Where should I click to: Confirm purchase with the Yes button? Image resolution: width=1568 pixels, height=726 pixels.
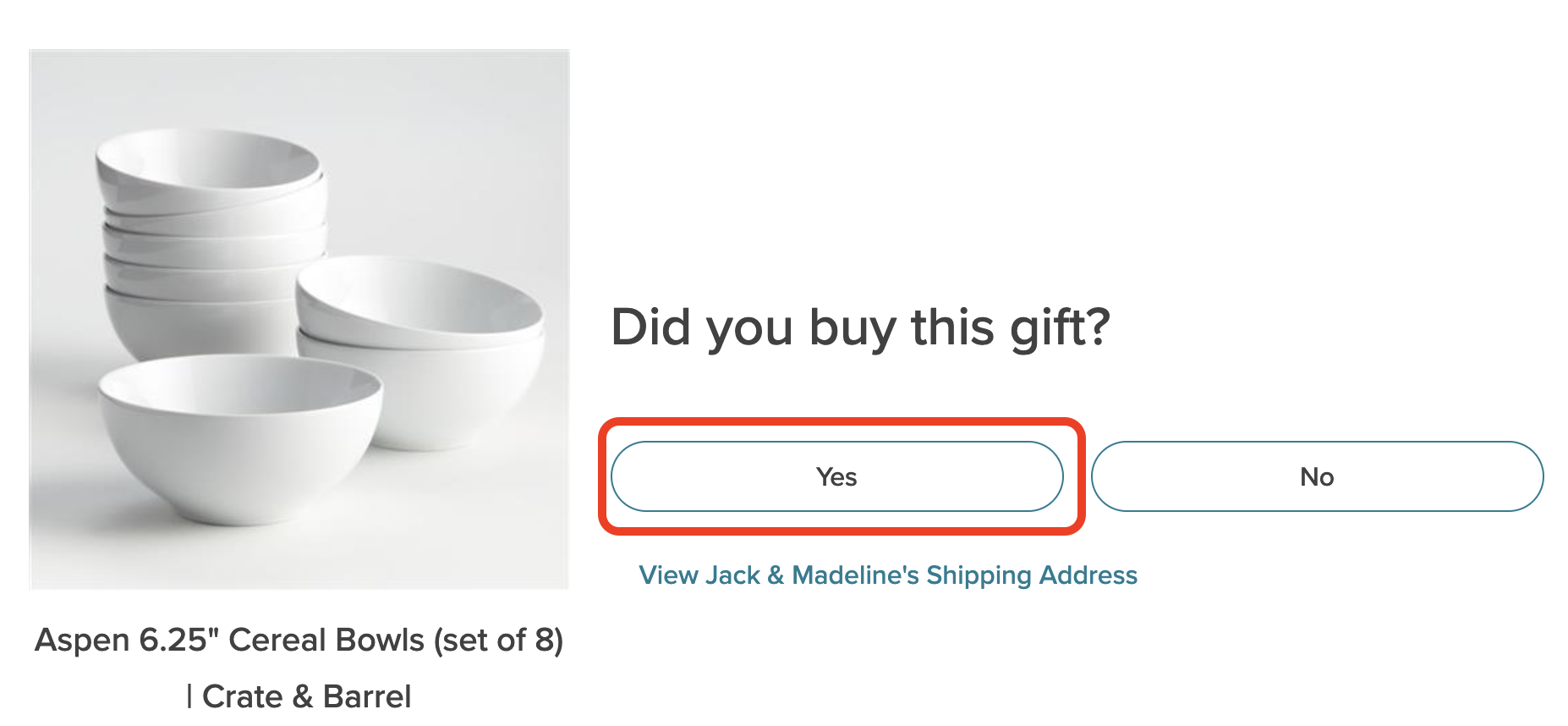pyautogui.click(x=836, y=476)
